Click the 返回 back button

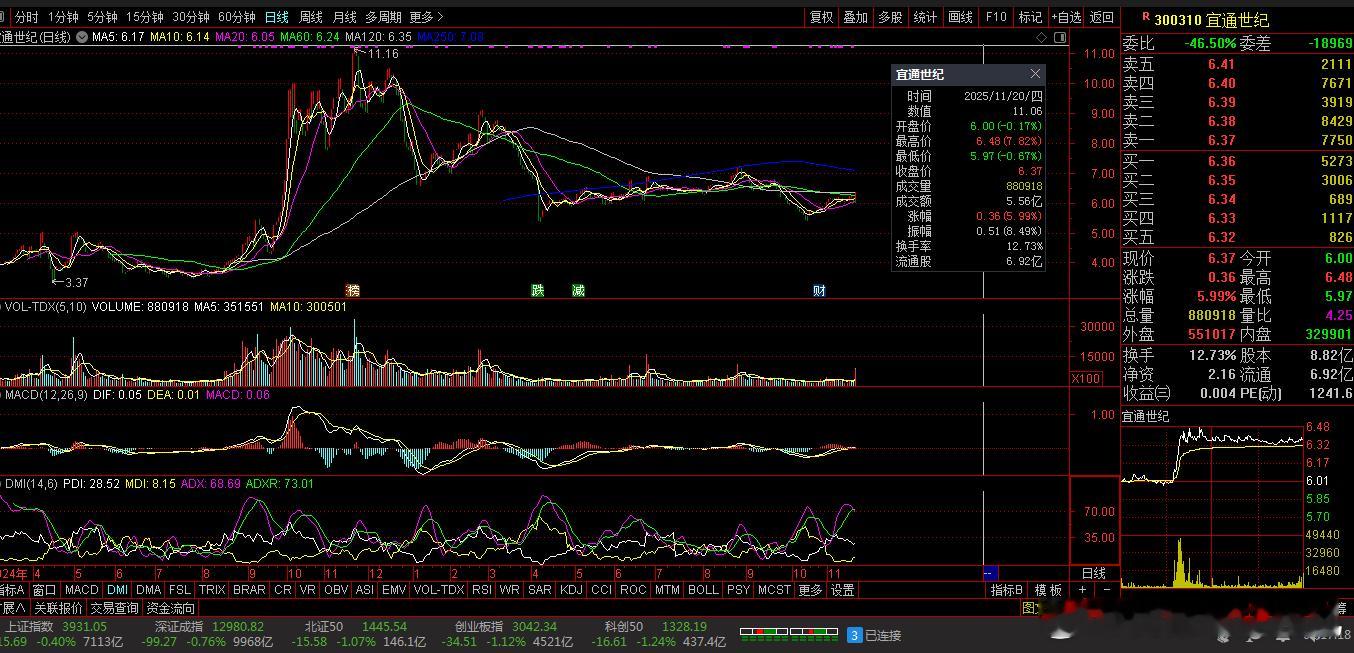pyautogui.click(x=1101, y=17)
